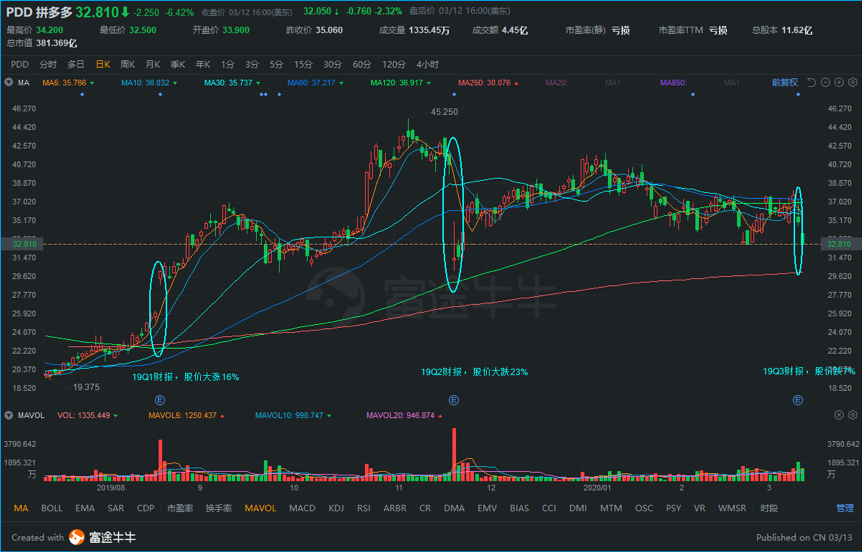Select the KDJ sub-indicator

pyautogui.click(x=336, y=509)
